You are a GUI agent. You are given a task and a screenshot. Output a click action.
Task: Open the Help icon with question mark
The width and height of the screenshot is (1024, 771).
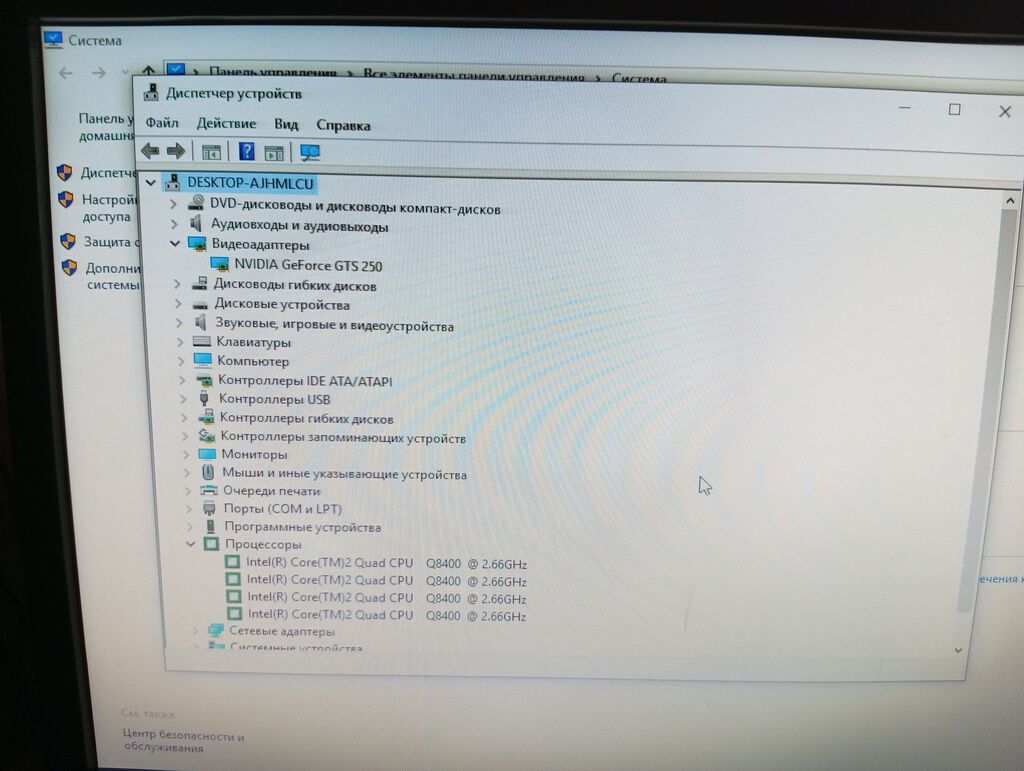tap(246, 151)
